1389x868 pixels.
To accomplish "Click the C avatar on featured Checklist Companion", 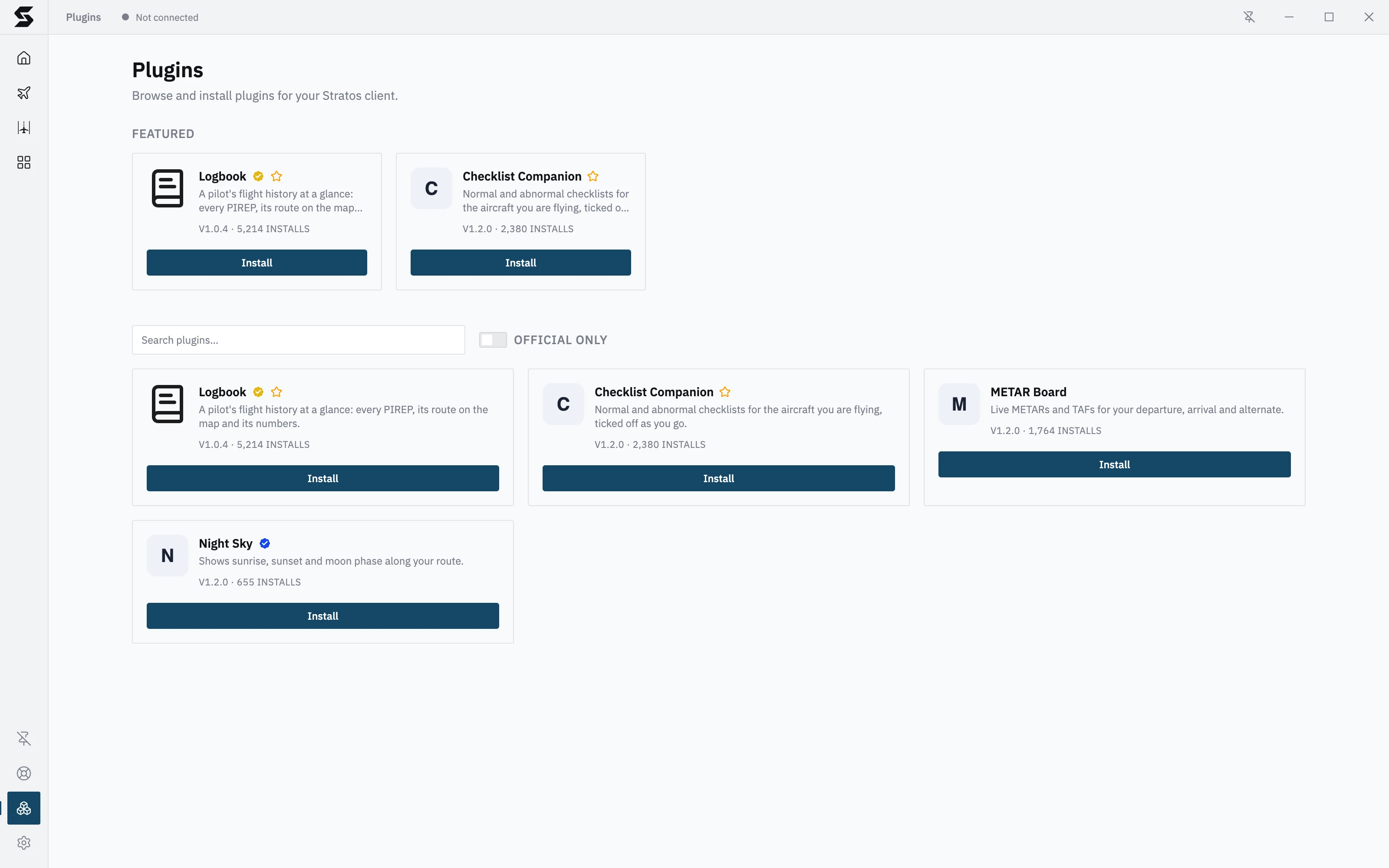I will [431, 188].
